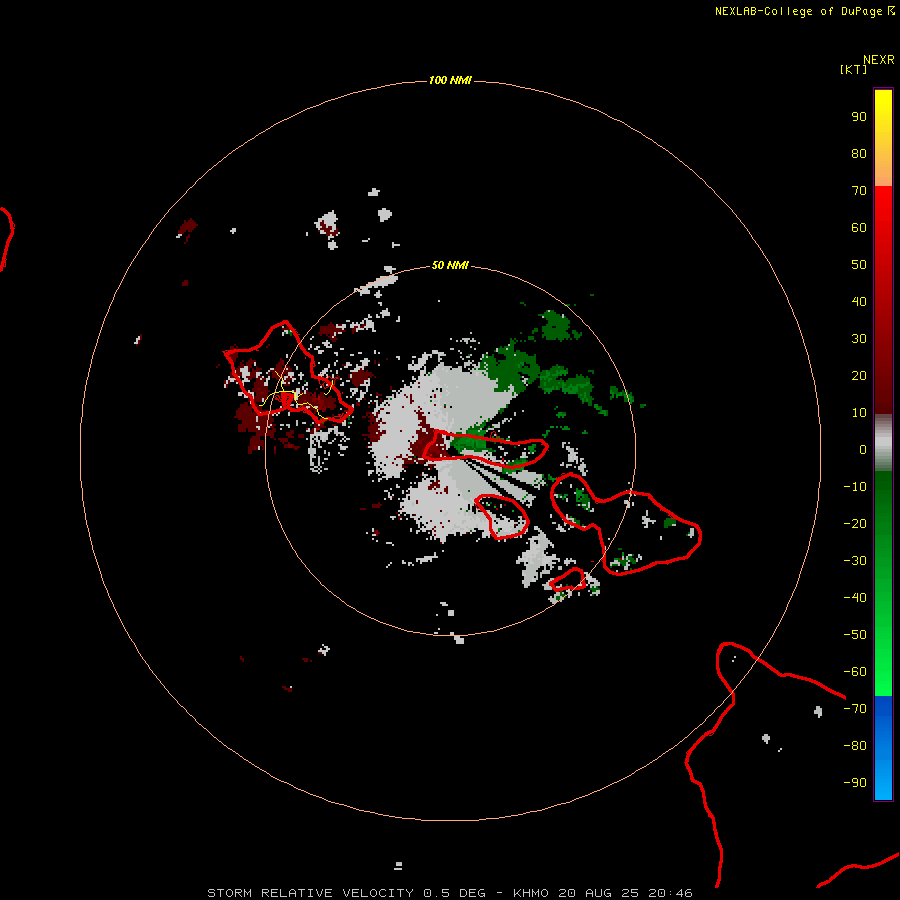Click the -10 value on the velocity scale
The width and height of the screenshot is (900, 900).
pyautogui.click(x=855, y=487)
